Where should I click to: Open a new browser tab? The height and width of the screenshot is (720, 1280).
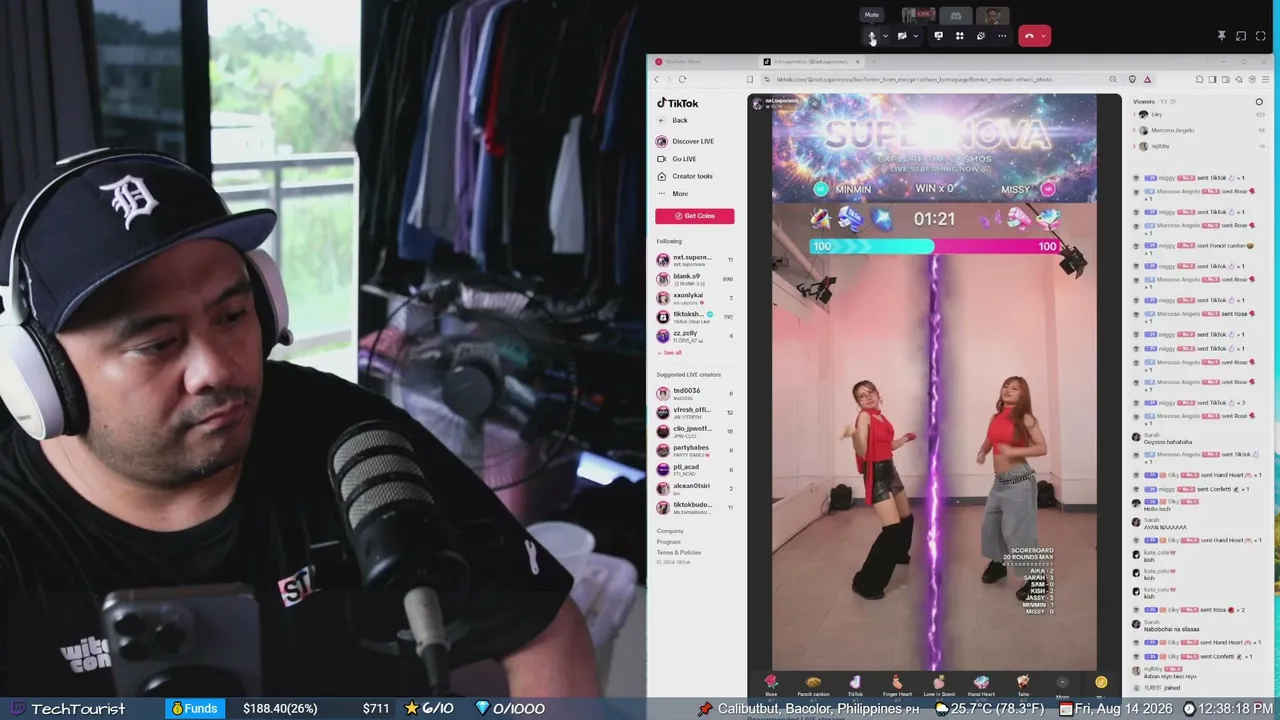click(873, 62)
